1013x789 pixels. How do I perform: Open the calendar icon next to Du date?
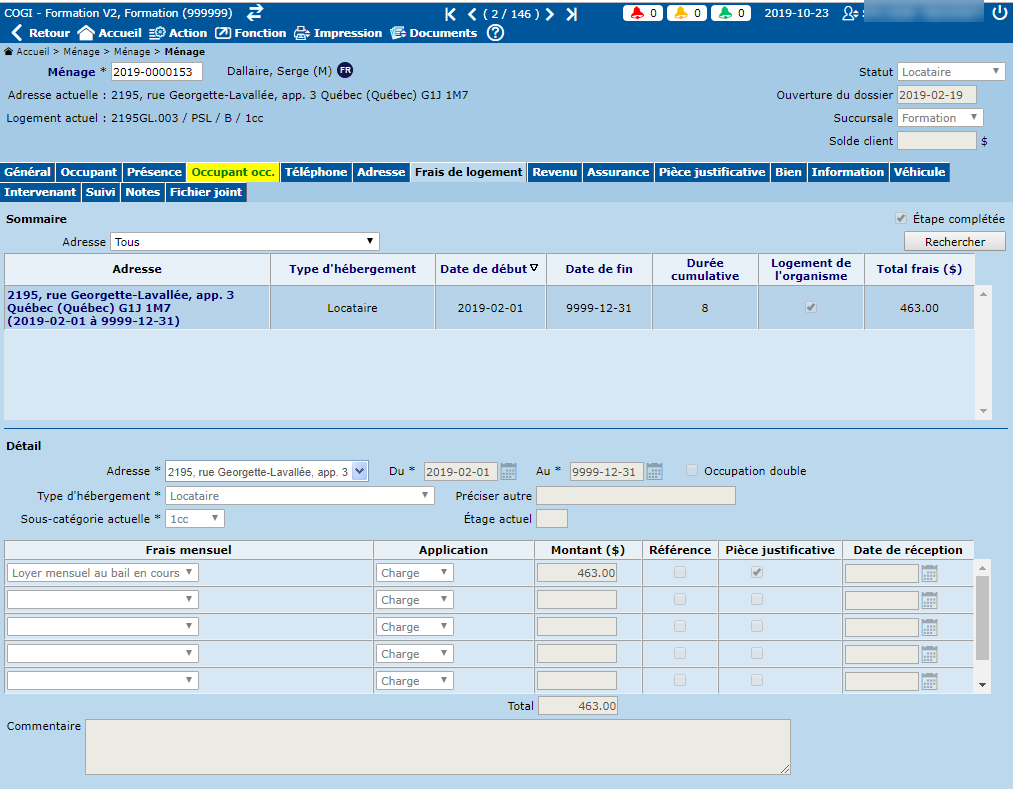tap(508, 471)
